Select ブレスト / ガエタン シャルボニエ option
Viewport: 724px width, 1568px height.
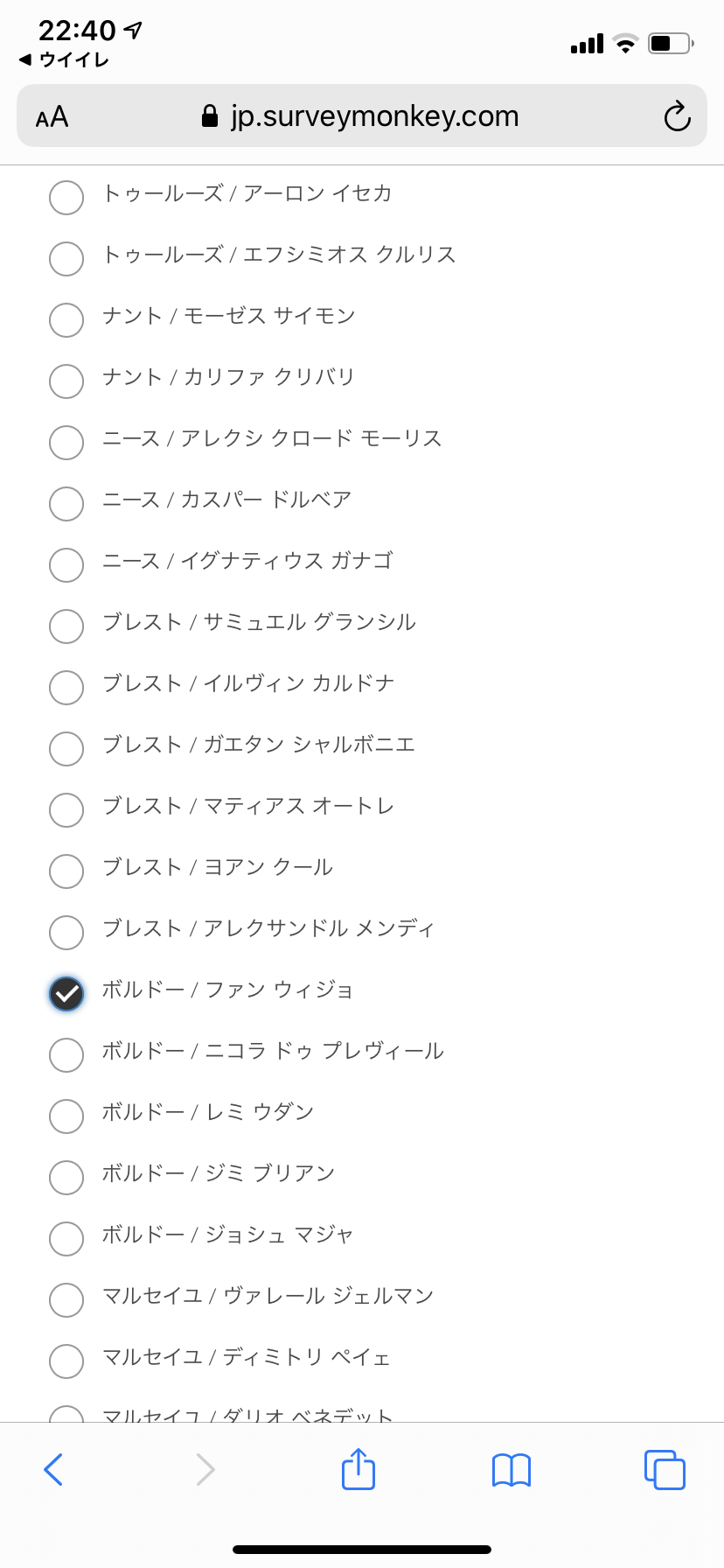pos(66,748)
